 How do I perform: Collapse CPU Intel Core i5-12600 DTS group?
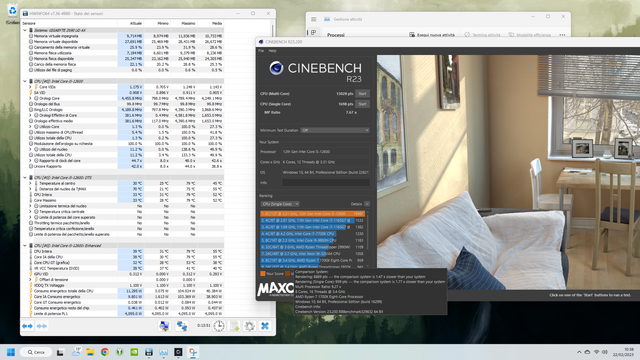(25, 178)
